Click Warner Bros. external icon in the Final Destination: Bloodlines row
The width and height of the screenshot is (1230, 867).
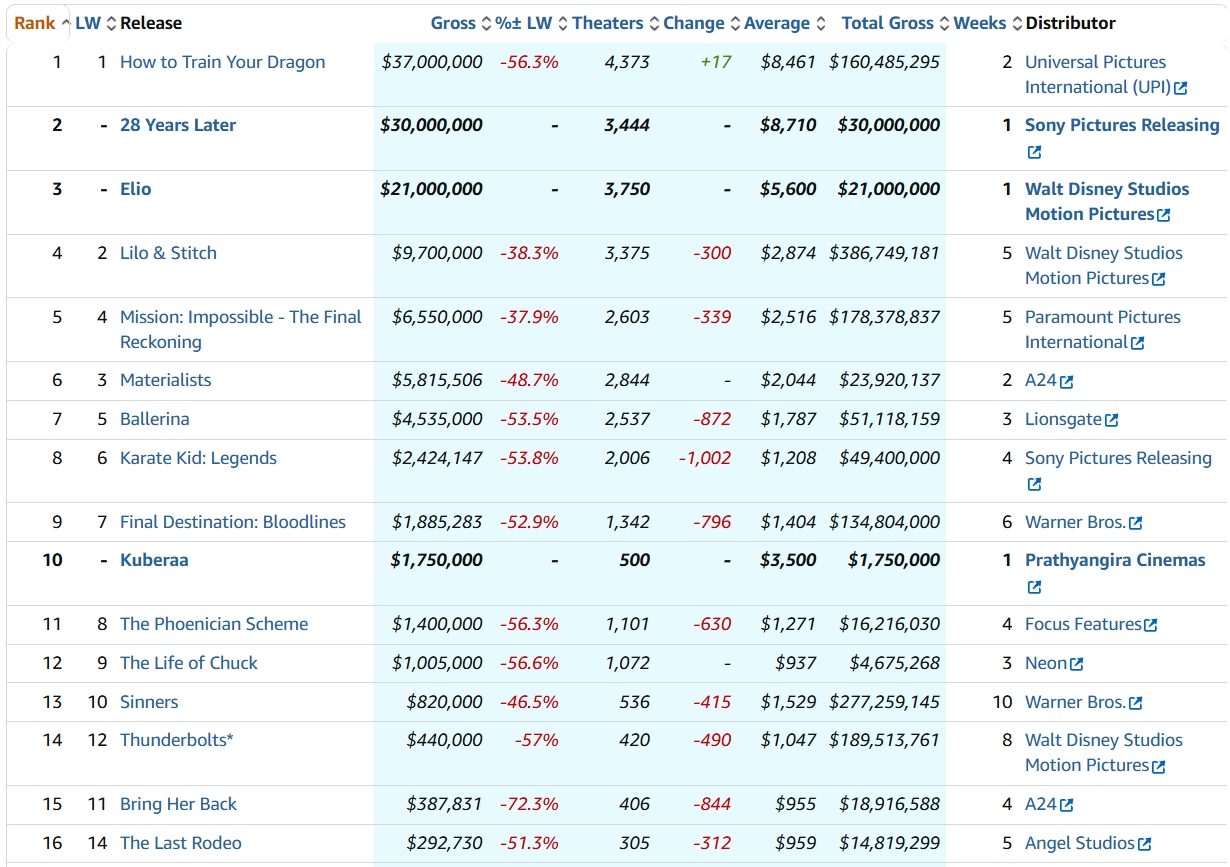tap(1135, 523)
